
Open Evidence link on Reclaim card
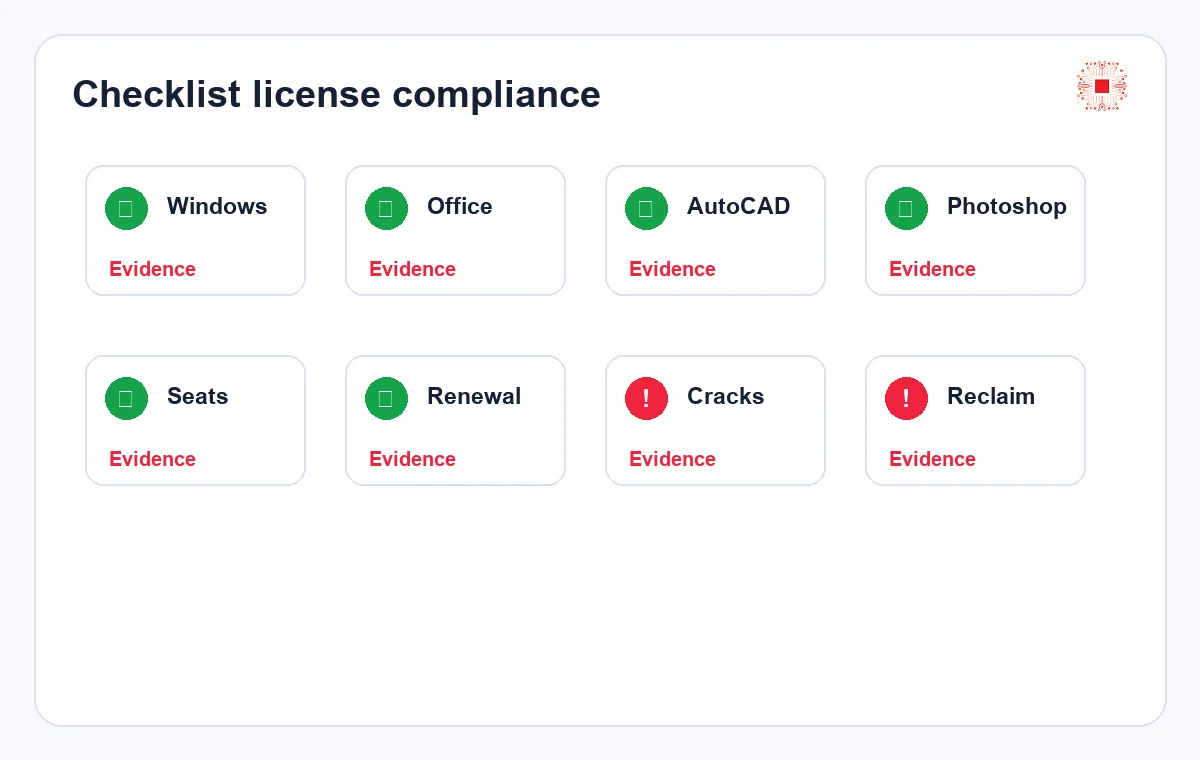pos(932,459)
